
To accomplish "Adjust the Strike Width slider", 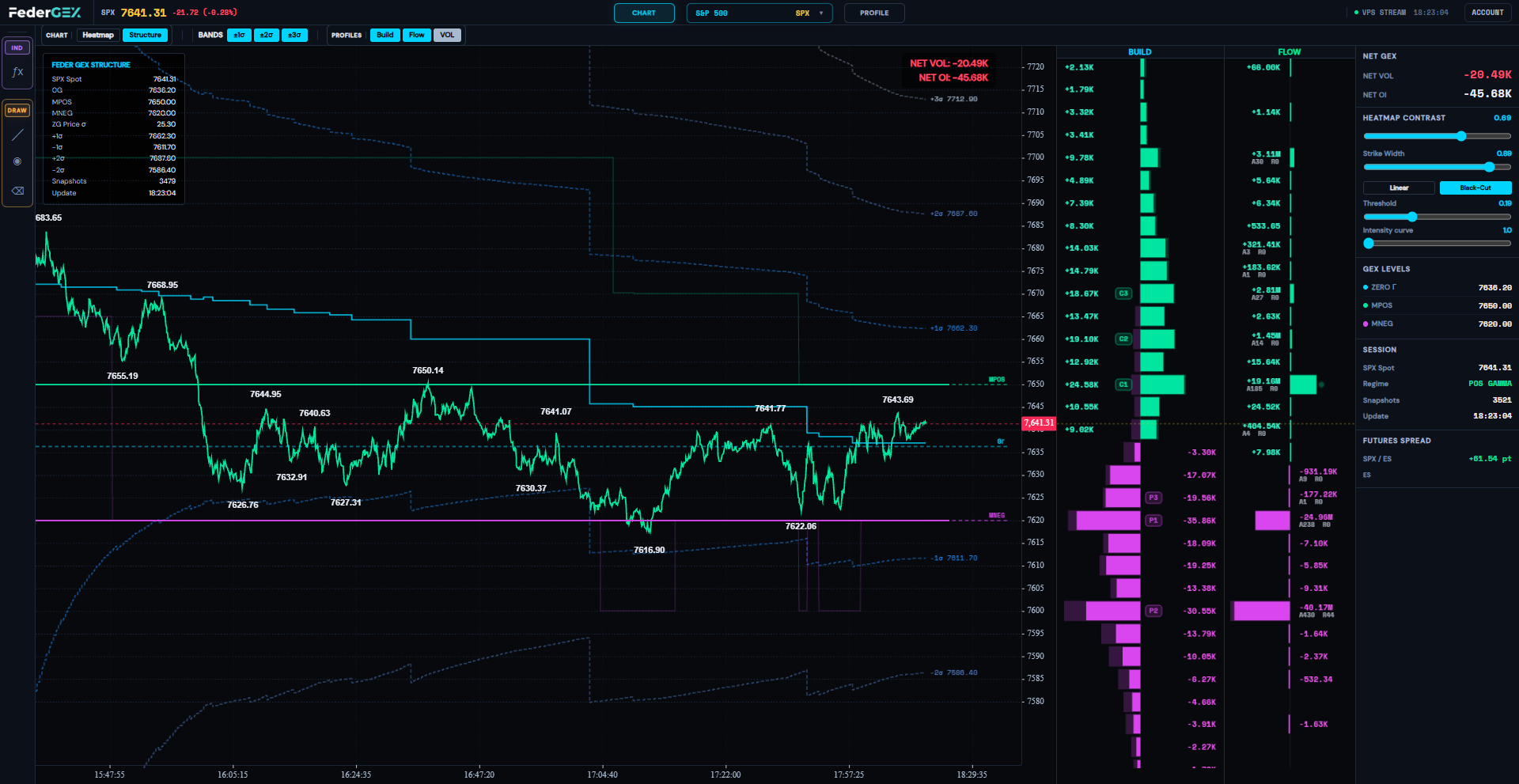I will pyautogui.click(x=1437, y=167).
